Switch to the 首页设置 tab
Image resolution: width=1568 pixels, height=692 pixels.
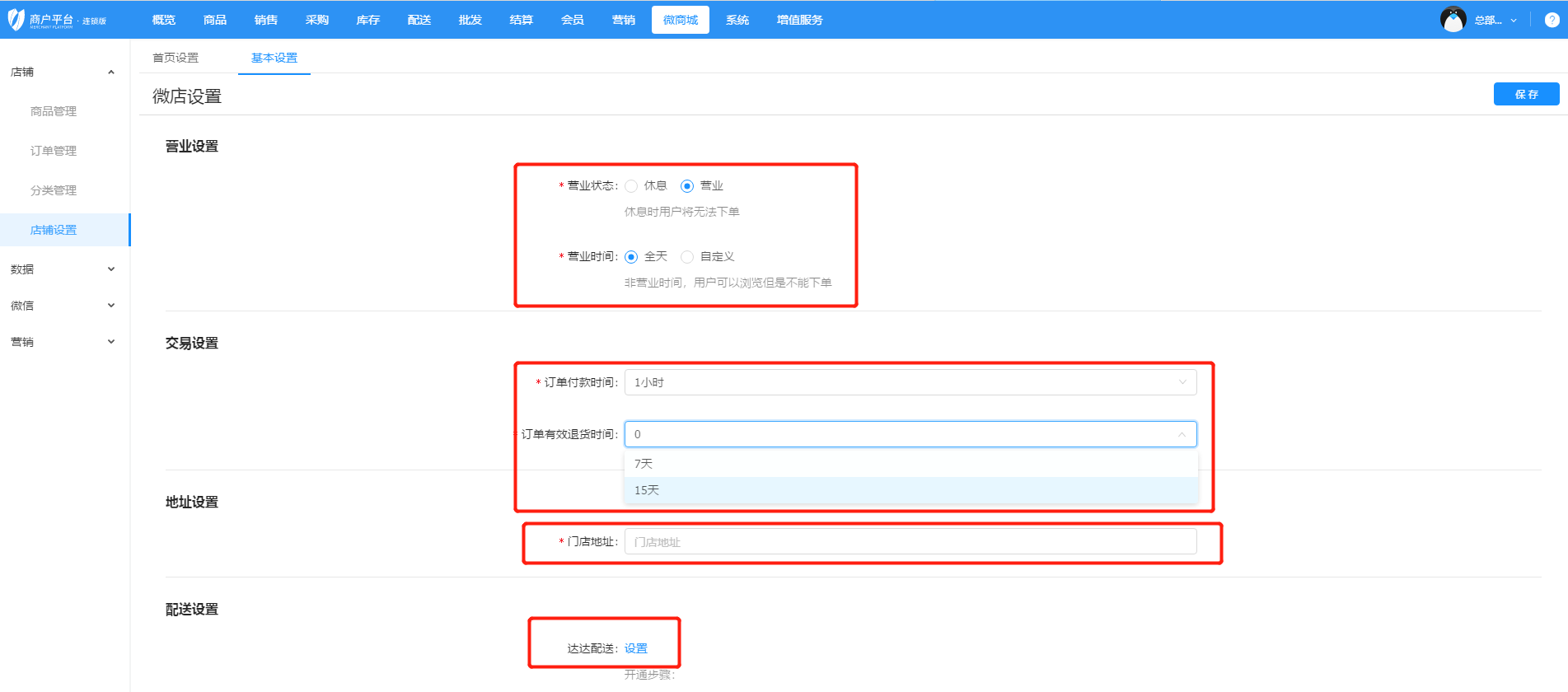coord(176,58)
